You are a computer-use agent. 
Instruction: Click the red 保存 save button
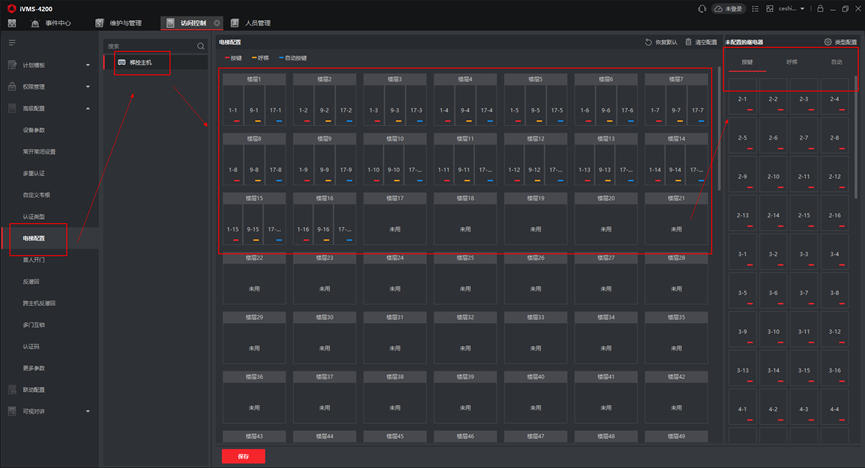tap(243, 456)
